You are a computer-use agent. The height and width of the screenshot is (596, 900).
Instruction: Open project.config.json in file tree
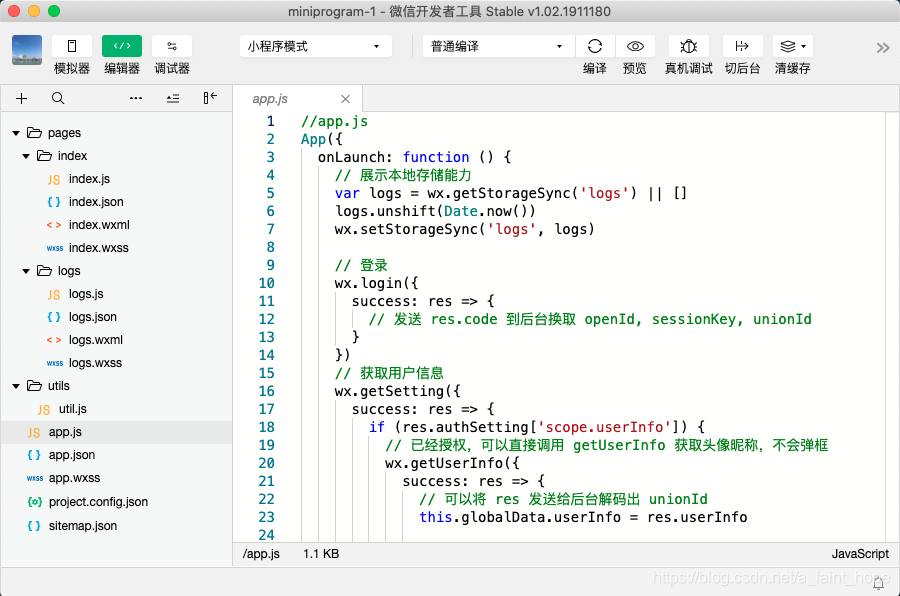click(x=116, y=502)
